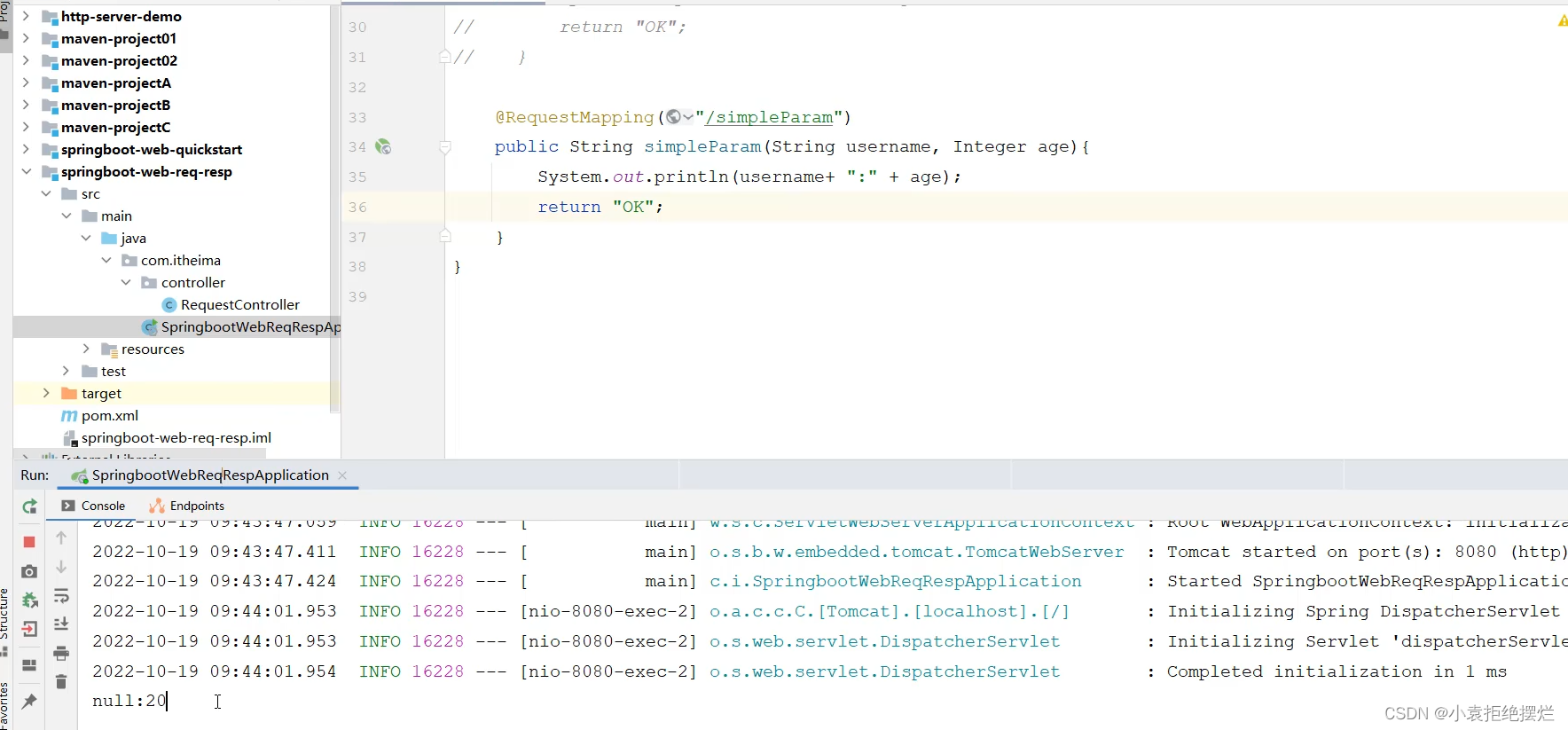Open the Favorites tool window tab

[x=4, y=706]
